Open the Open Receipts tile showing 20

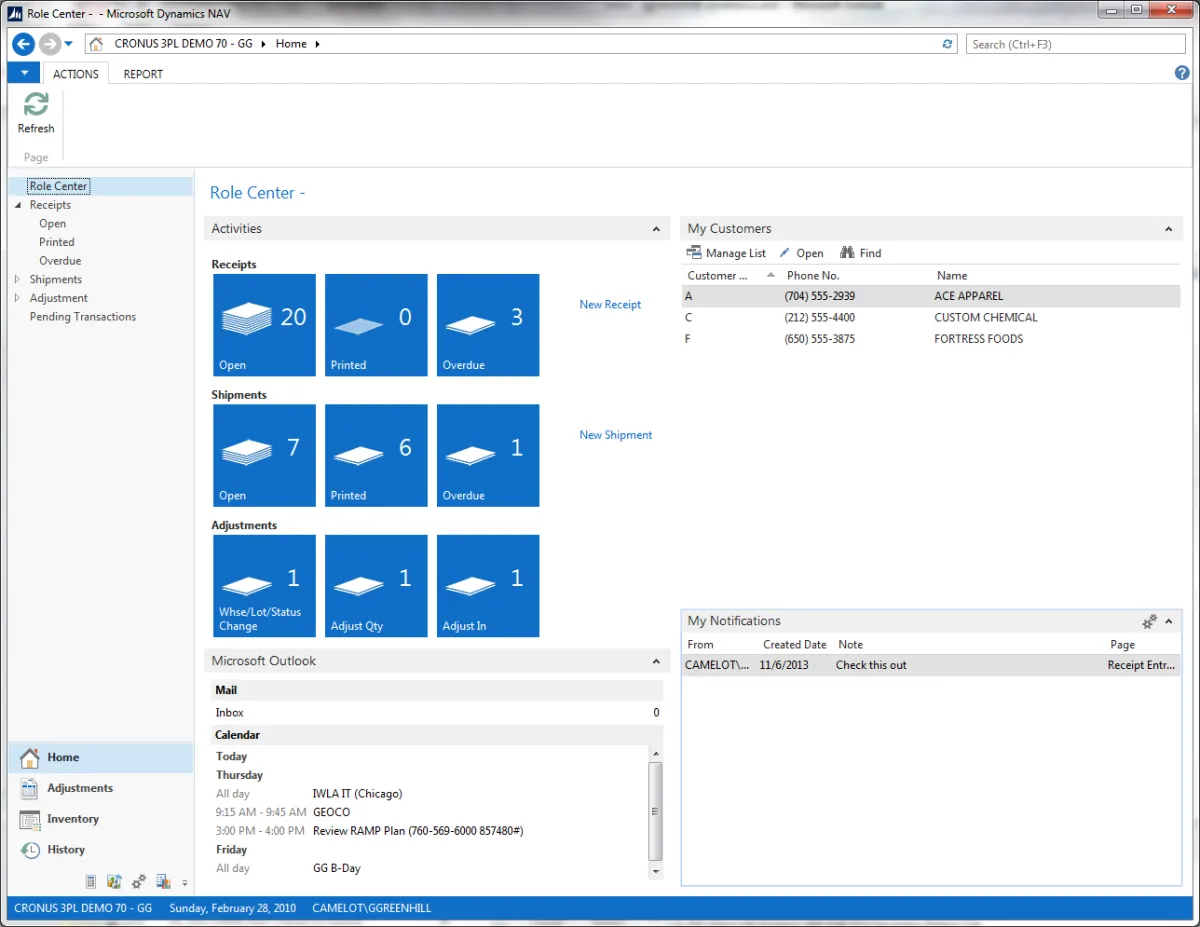pyautogui.click(x=264, y=325)
